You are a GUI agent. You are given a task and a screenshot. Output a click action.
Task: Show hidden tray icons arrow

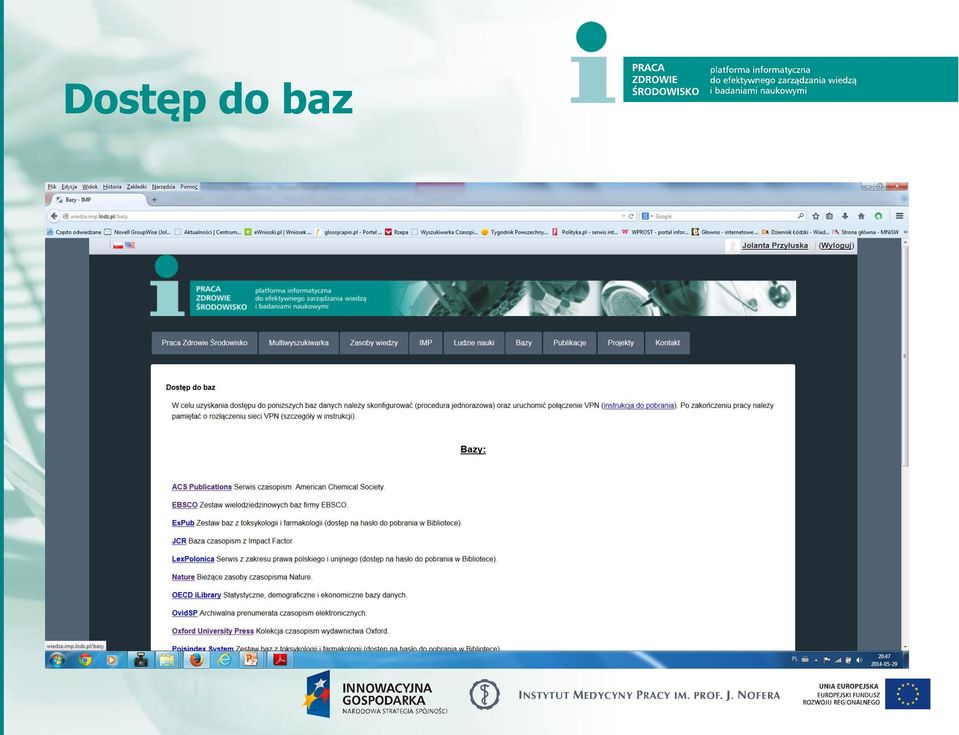coord(816,660)
